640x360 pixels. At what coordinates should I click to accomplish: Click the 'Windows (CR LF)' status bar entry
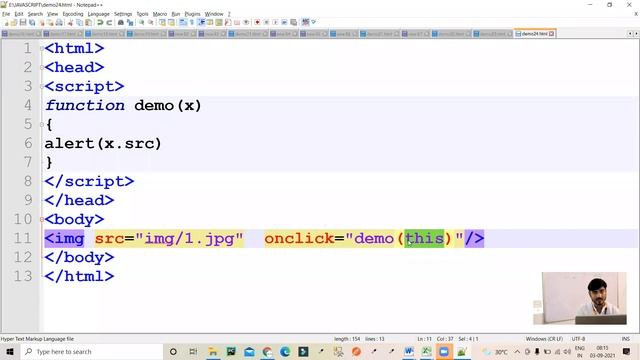[544, 339]
